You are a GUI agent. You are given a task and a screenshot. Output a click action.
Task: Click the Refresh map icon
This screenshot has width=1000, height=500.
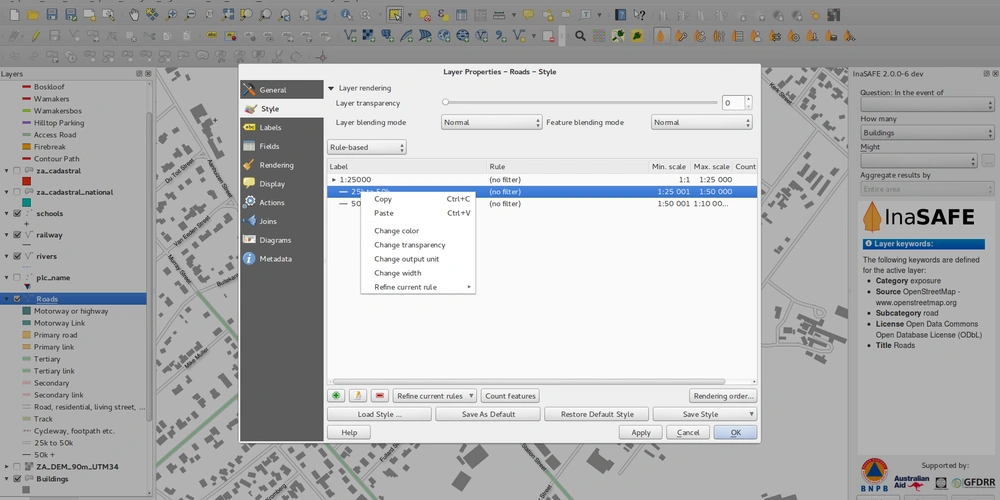click(x=323, y=15)
